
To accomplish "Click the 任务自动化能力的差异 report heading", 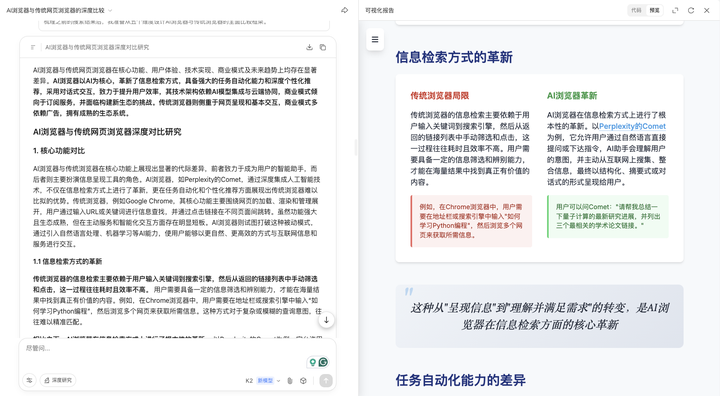I will click(x=461, y=380).
